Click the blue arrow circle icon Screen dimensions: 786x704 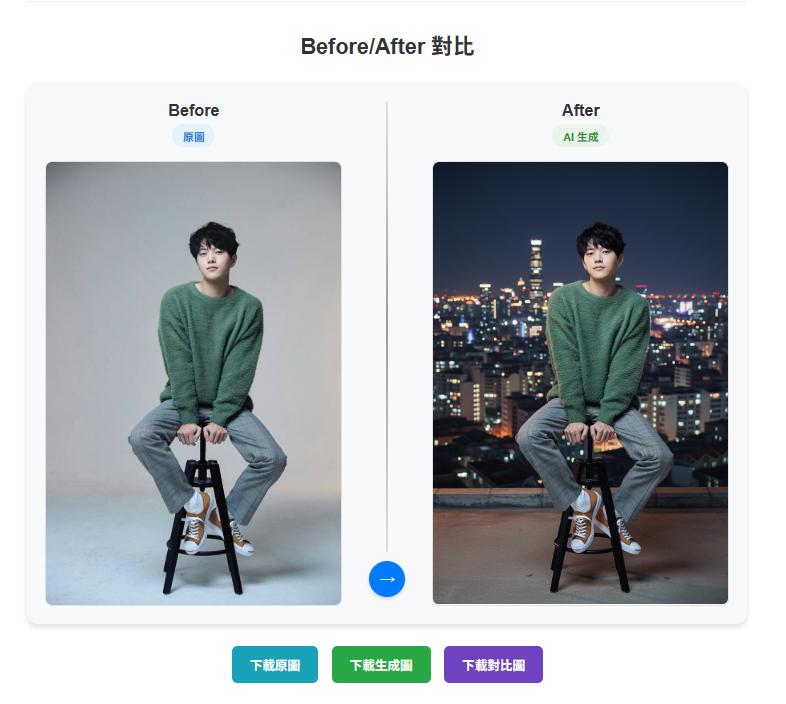(x=386, y=579)
